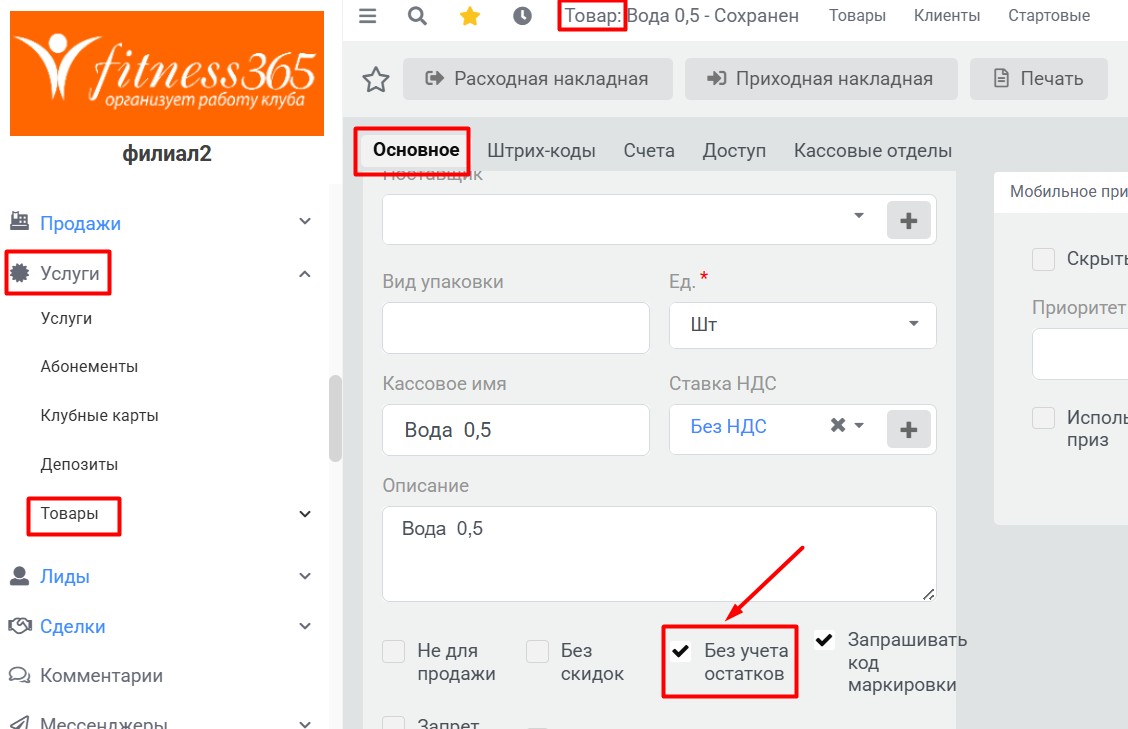Clear the Без НДС value with X

coord(837,425)
